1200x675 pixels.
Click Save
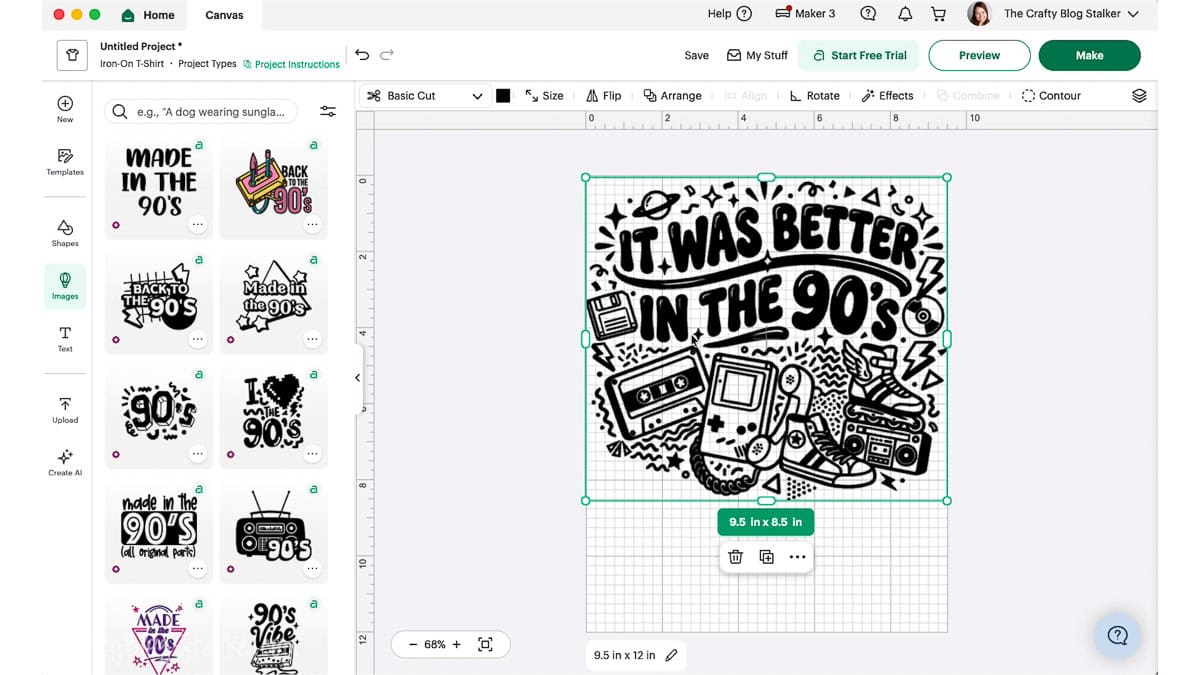coord(697,55)
